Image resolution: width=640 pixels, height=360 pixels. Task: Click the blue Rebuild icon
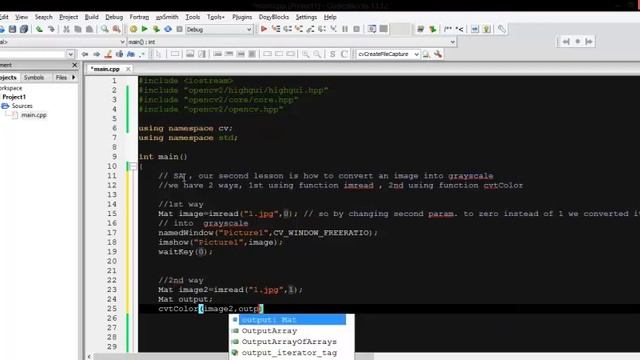[x=168, y=29]
